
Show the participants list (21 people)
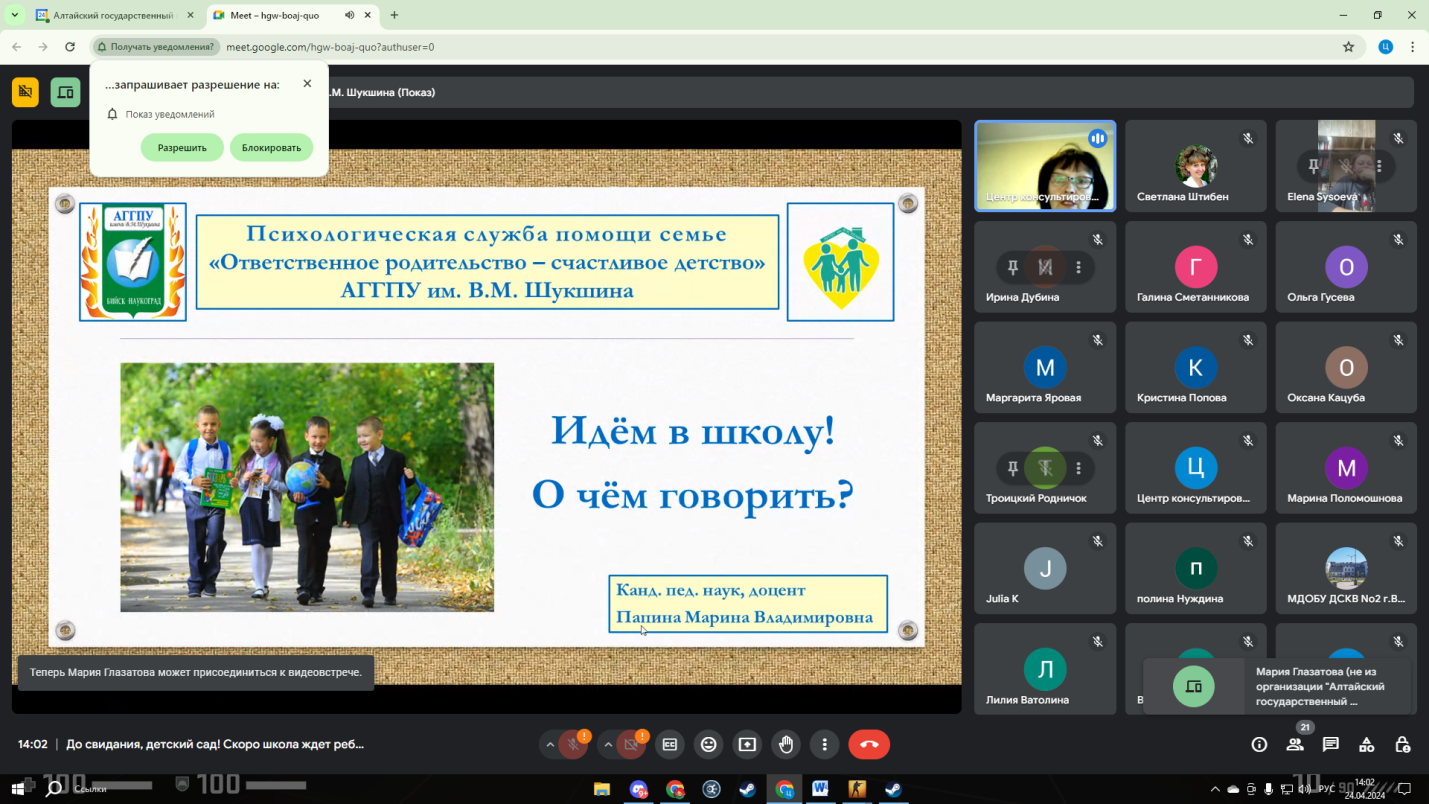[1295, 744]
